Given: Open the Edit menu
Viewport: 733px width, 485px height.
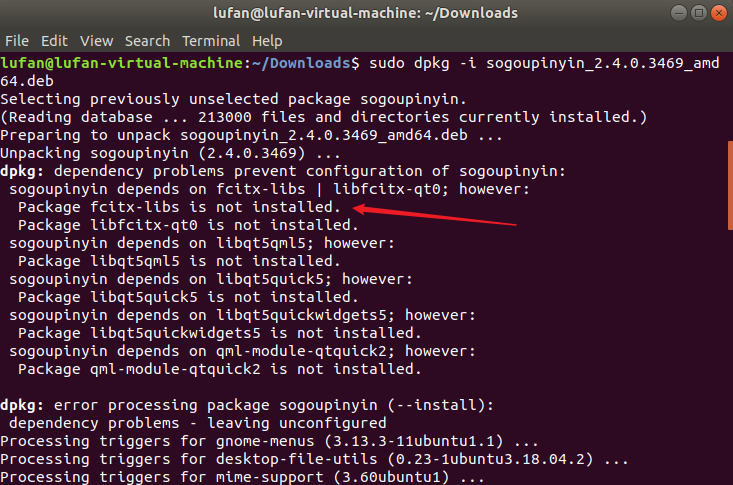Looking at the screenshot, I should tap(54, 41).
